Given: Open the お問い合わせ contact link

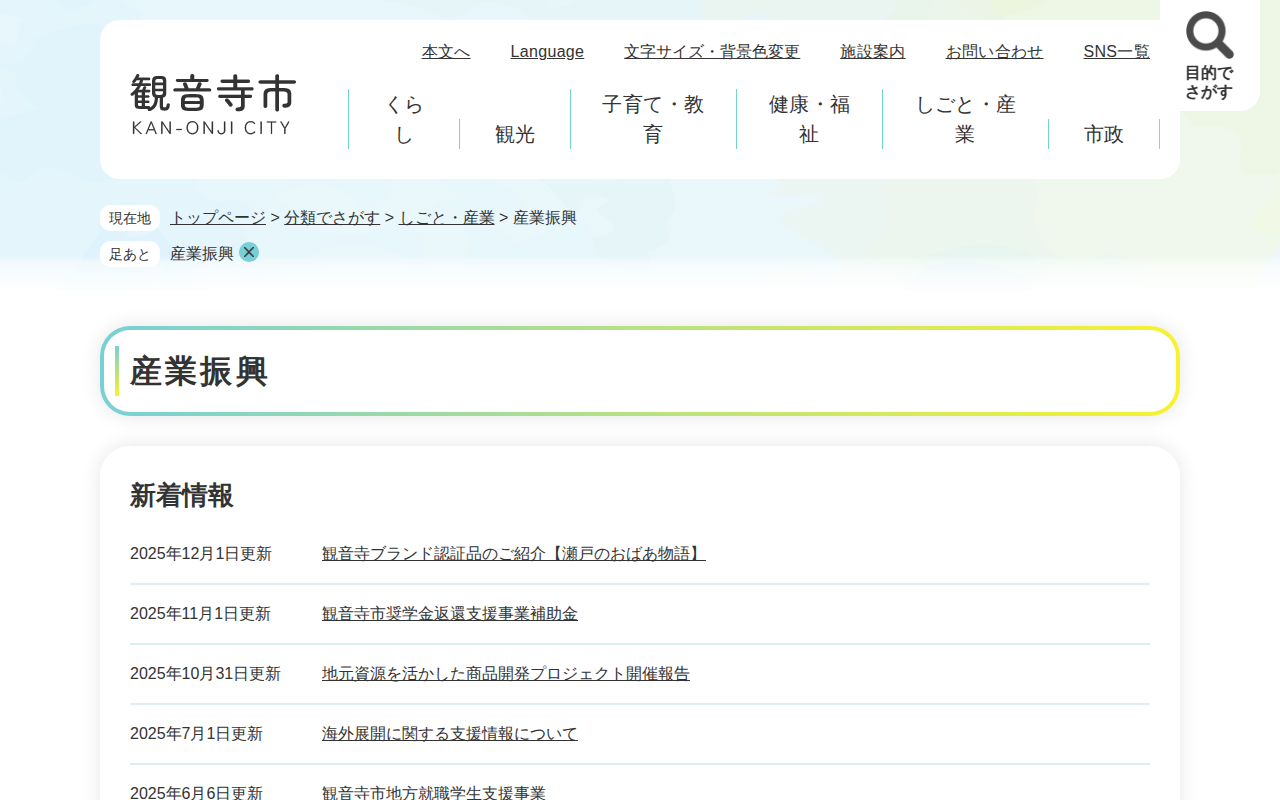Looking at the screenshot, I should point(994,52).
